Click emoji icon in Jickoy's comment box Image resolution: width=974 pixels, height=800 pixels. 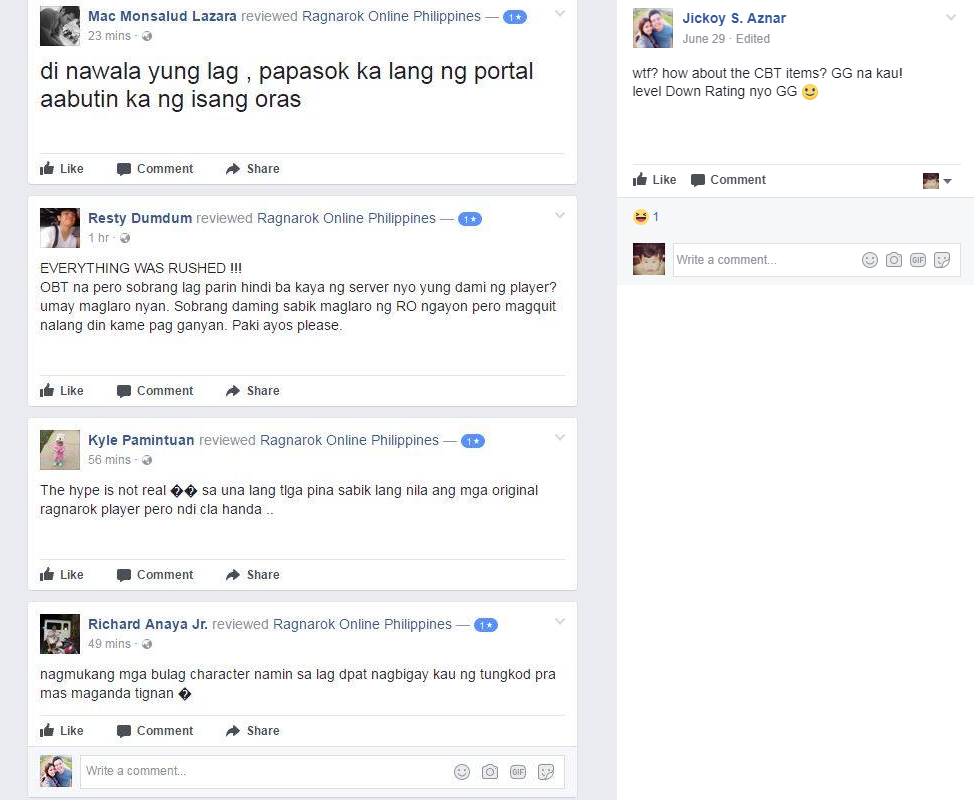pyautogui.click(x=870, y=260)
